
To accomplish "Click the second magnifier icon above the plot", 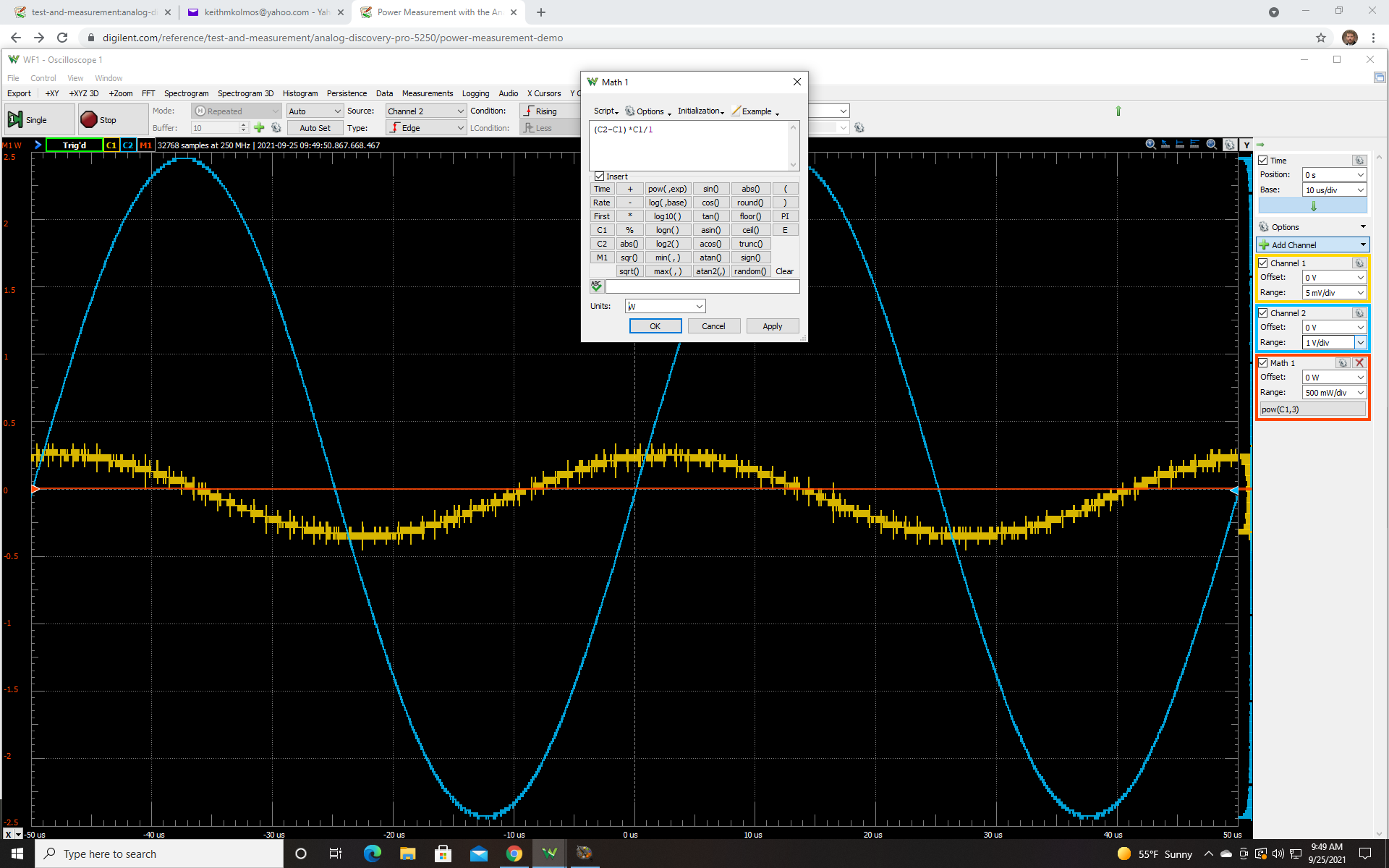I will pos(1212,145).
